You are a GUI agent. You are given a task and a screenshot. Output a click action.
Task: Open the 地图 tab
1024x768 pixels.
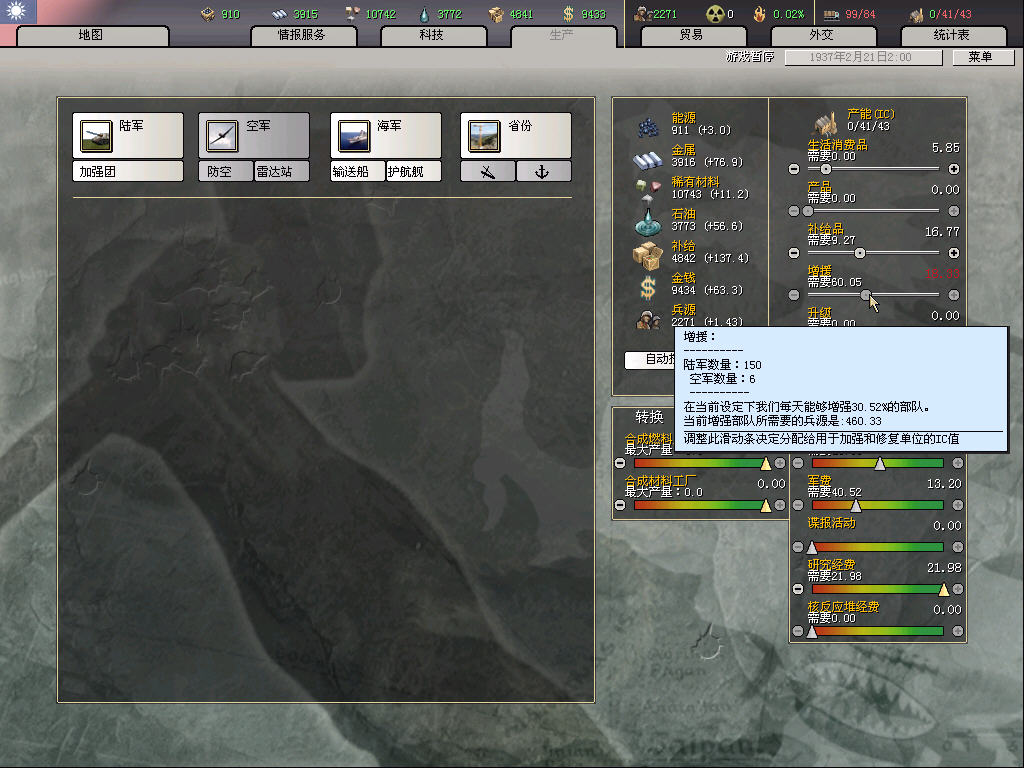pos(92,35)
